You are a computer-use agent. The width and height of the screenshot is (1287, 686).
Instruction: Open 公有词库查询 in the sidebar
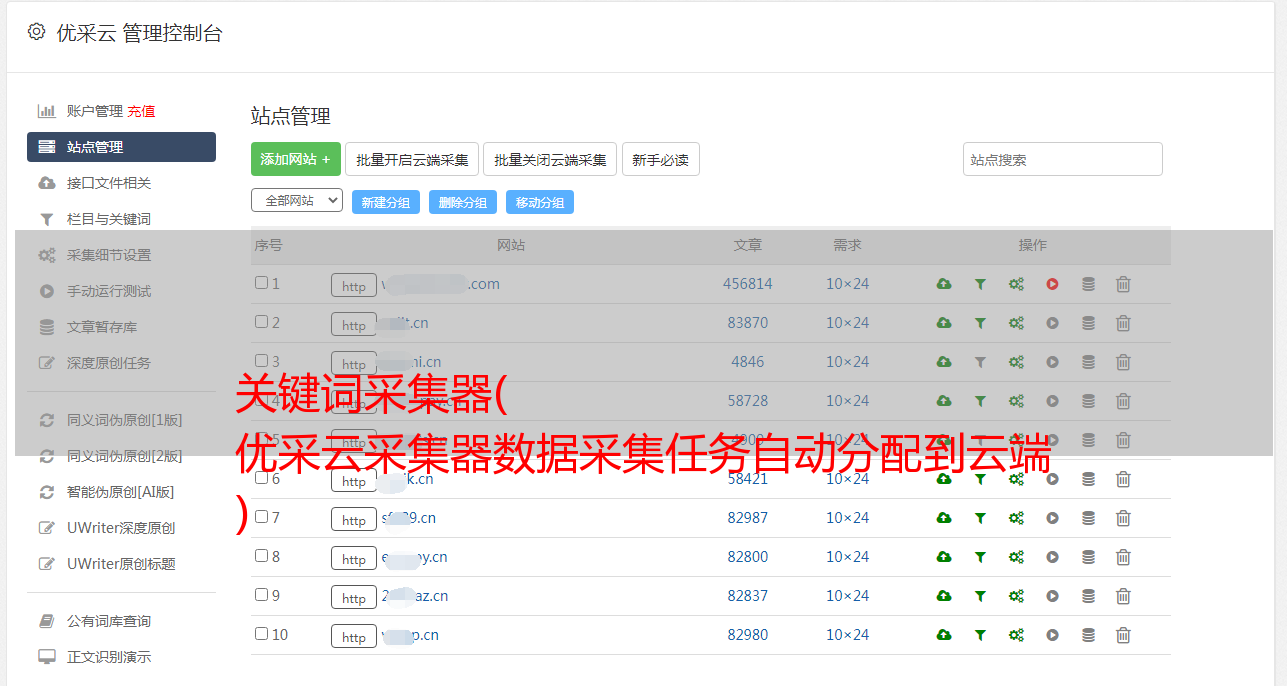pyautogui.click(x=109, y=621)
